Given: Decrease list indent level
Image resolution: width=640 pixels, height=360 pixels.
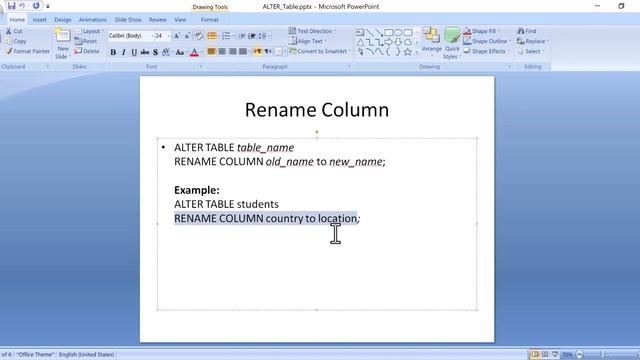Looking at the screenshot, I should point(242,36).
